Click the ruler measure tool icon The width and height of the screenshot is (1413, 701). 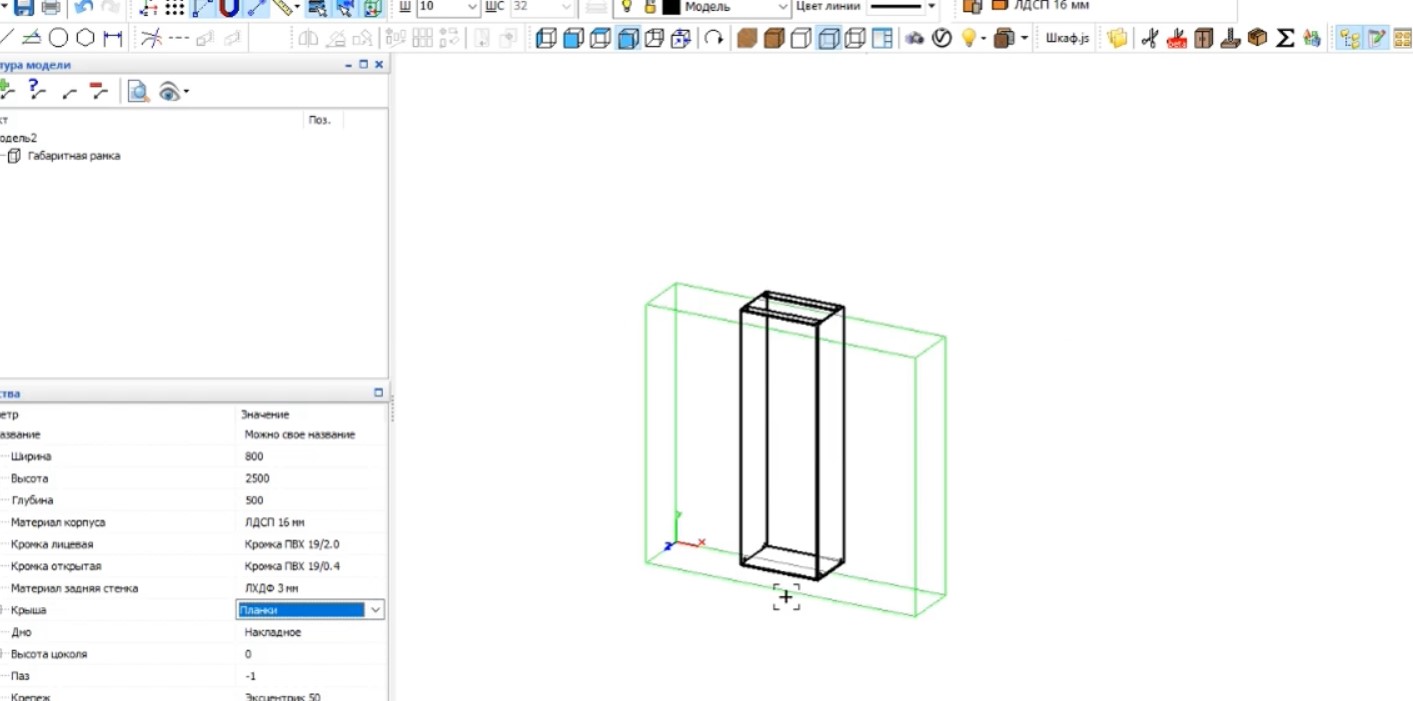coord(284,8)
